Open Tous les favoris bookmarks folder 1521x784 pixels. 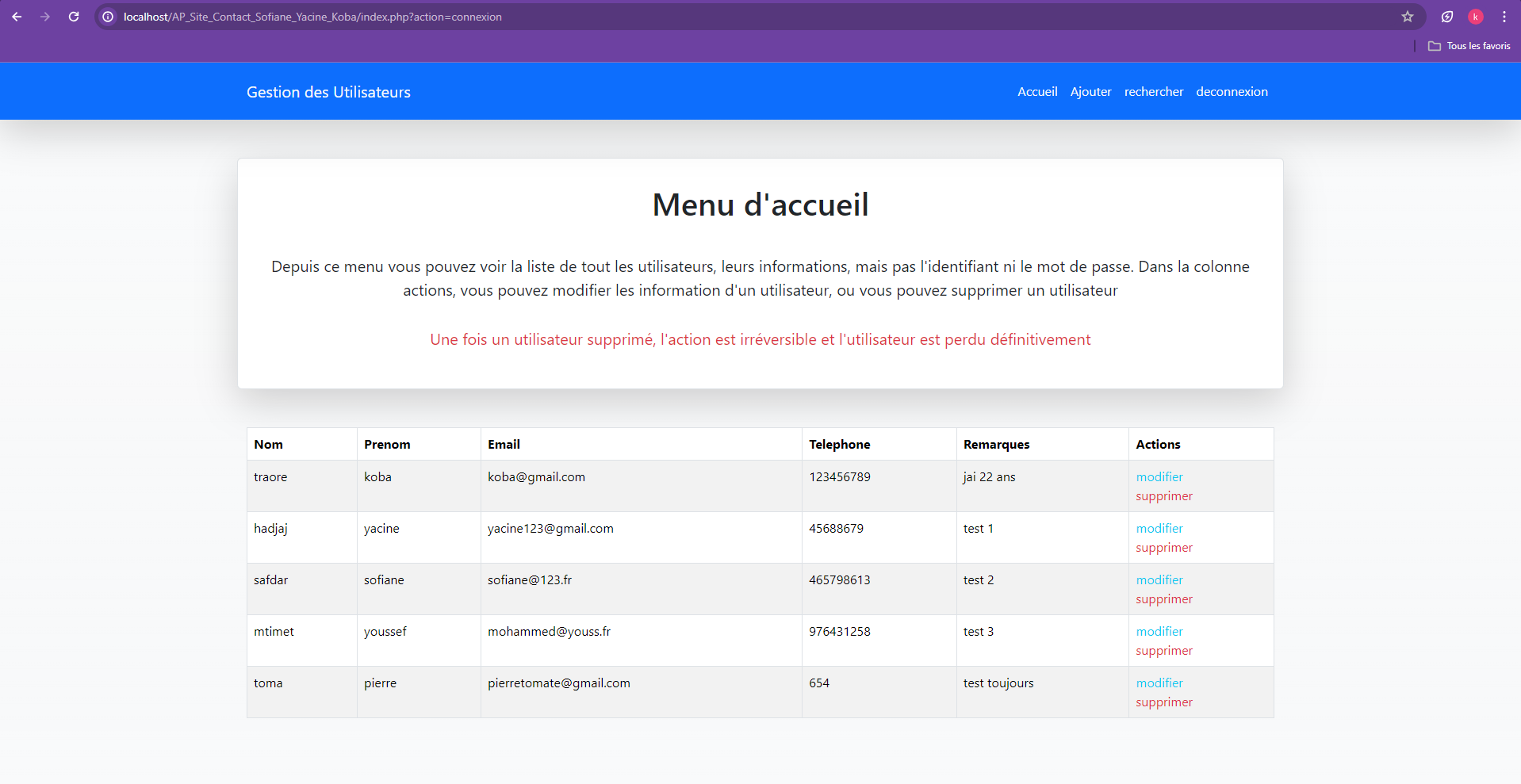(x=1469, y=46)
